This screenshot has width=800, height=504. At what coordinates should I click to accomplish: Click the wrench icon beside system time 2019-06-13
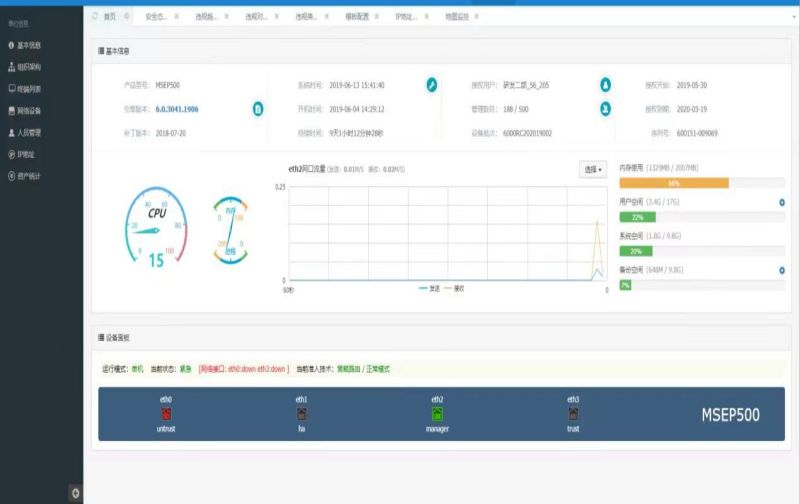pos(432,85)
